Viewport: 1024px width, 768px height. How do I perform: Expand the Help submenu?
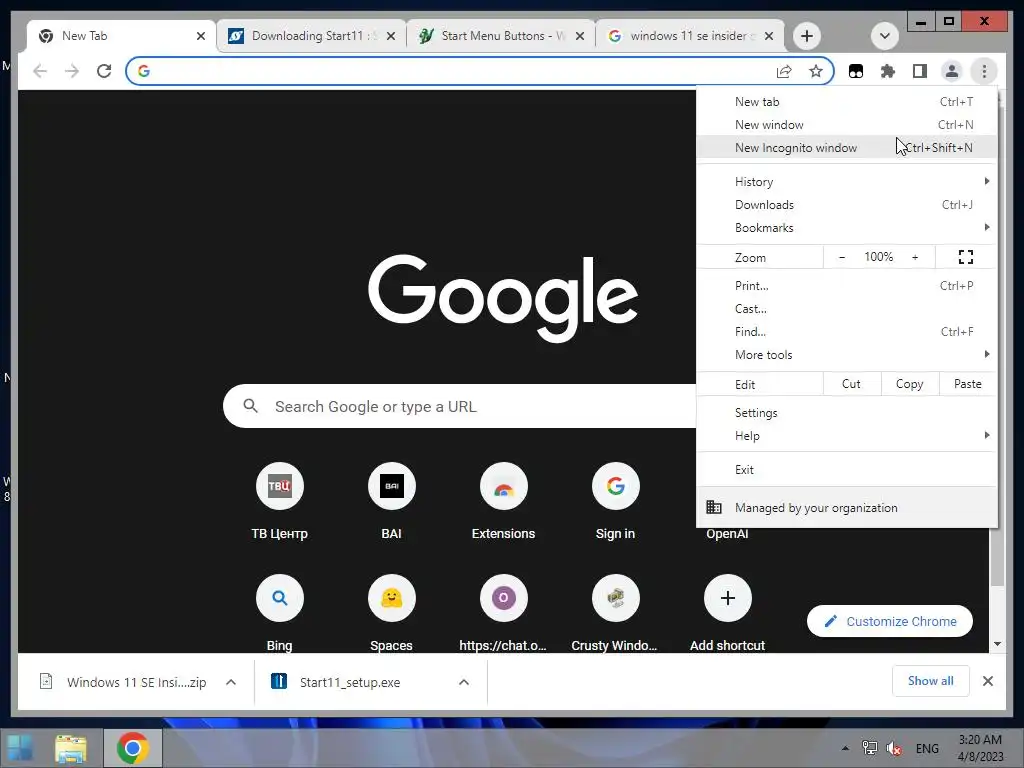tap(847, 436)
